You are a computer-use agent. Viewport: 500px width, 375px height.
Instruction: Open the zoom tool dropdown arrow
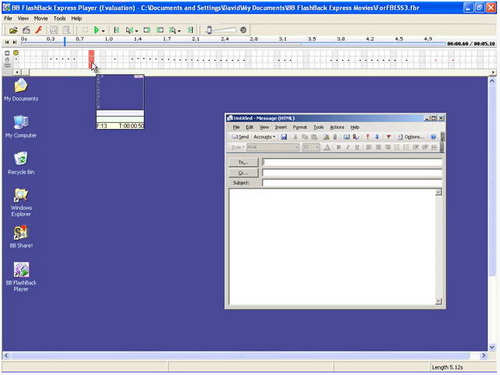pyautogui.click(x=179, y=31)
